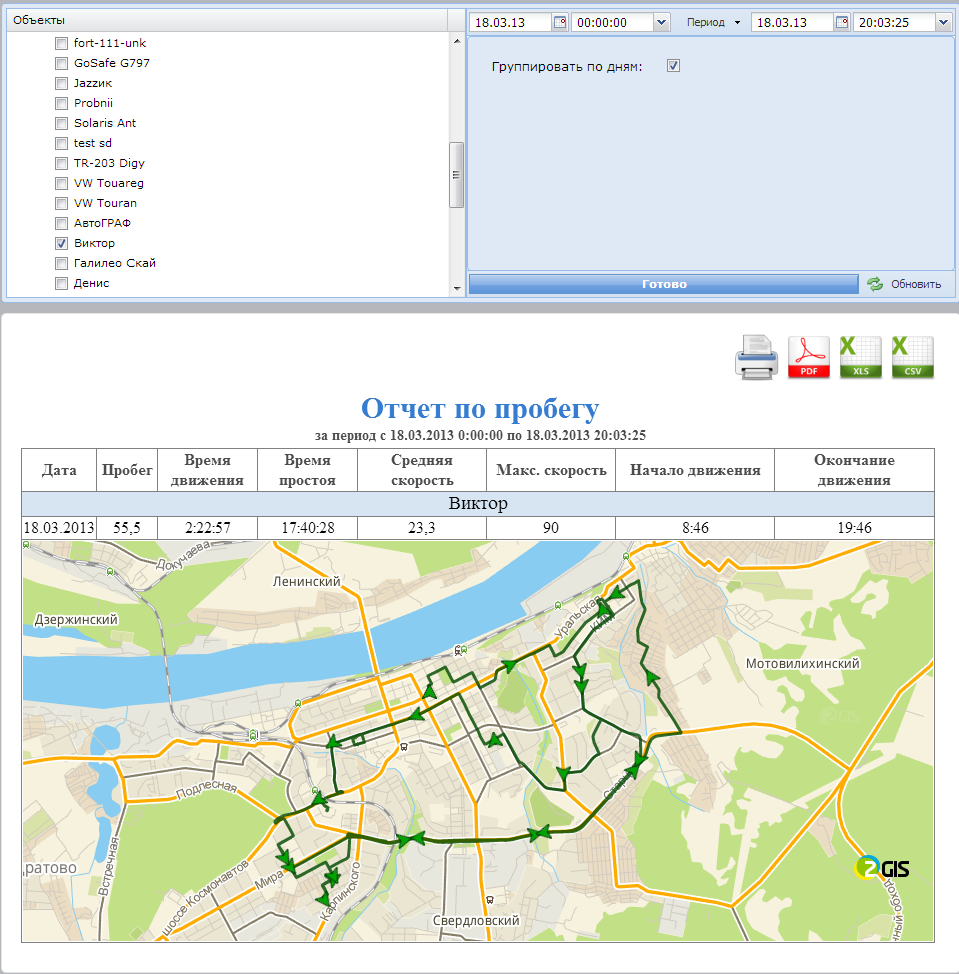Click the green Обновить refresh icon

(875, 284)
